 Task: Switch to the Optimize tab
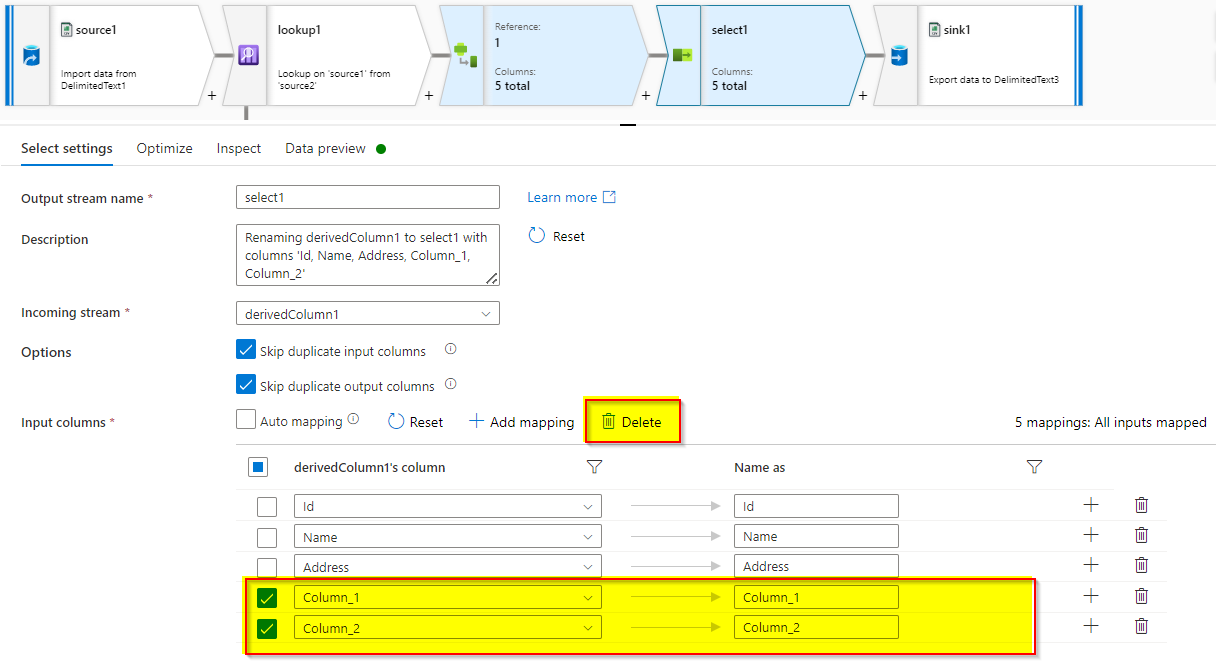165,148
